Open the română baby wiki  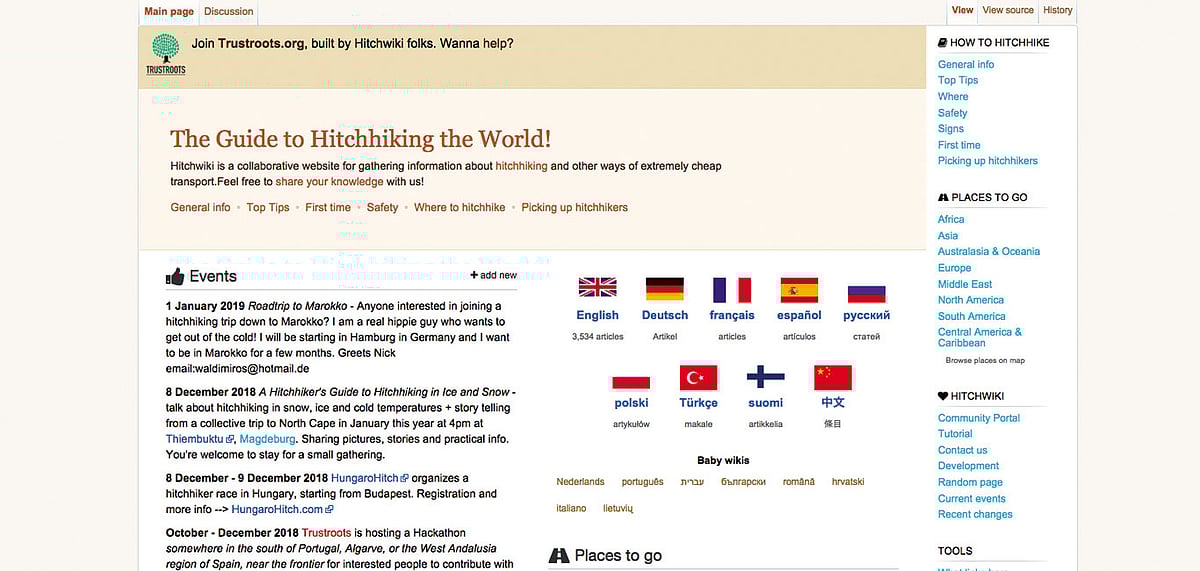[799, 482]
